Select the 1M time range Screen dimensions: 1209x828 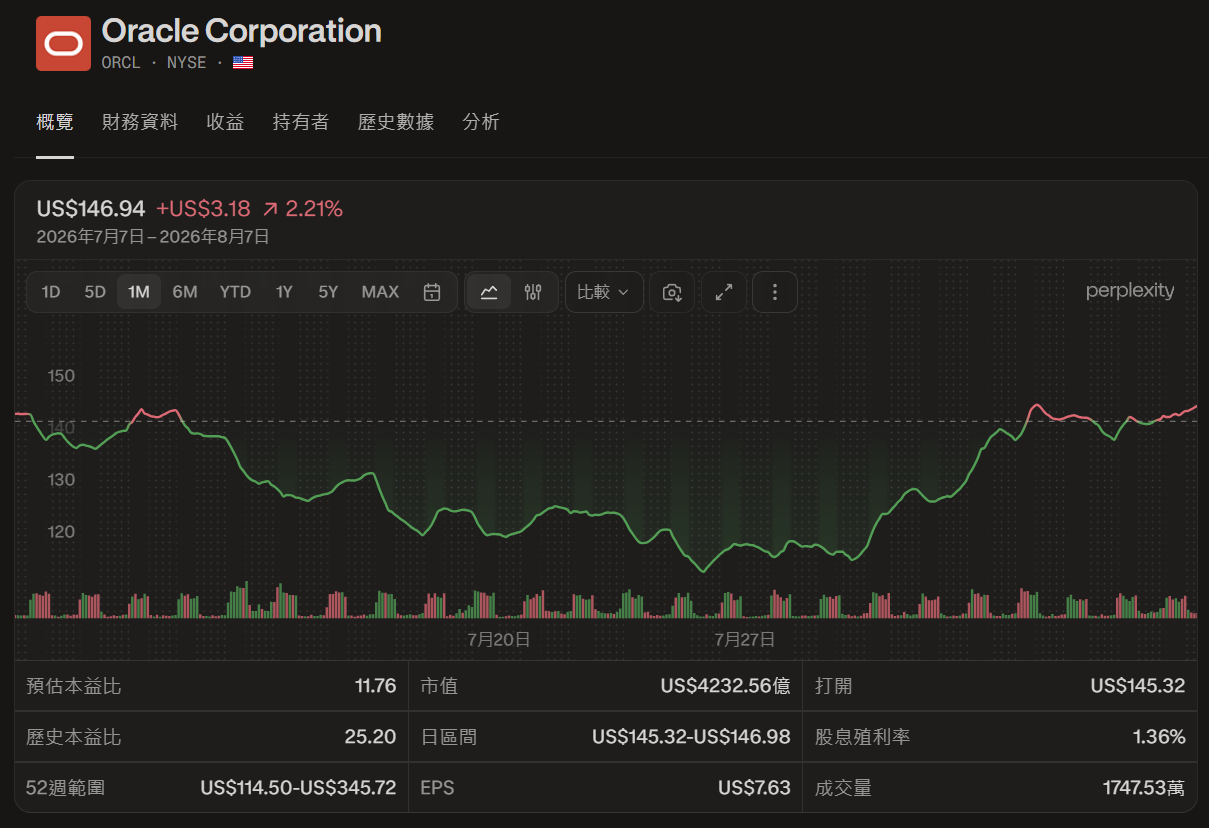139,292
